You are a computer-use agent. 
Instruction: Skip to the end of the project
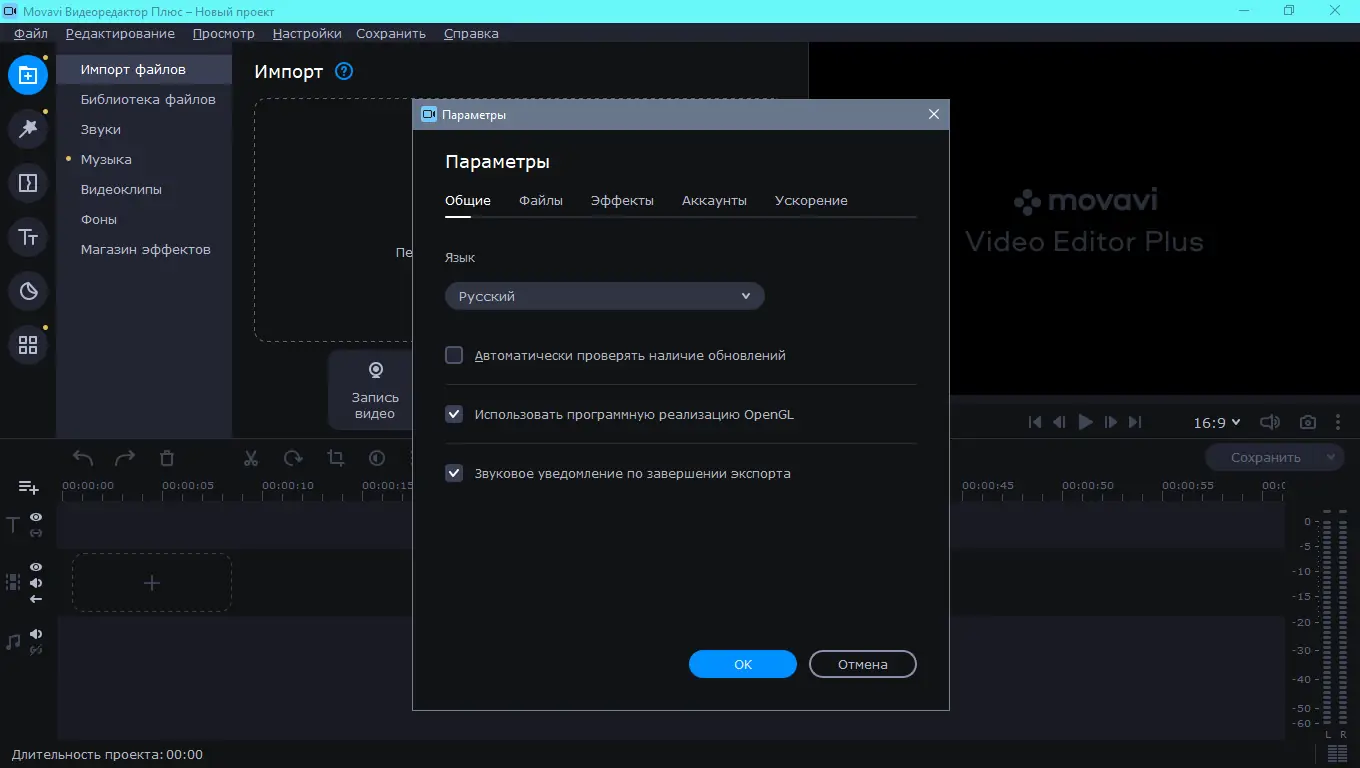(x=1135, y=422)
